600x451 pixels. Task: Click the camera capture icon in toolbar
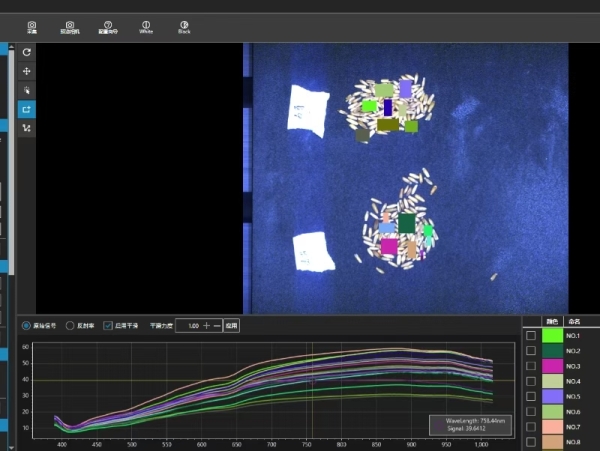pos(32,25)
